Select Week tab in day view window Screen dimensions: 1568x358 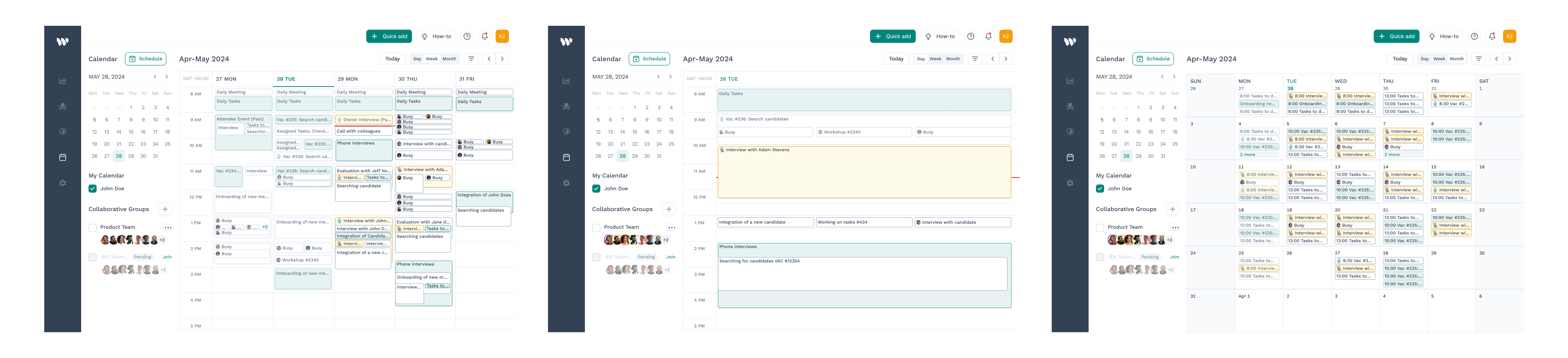936,59
